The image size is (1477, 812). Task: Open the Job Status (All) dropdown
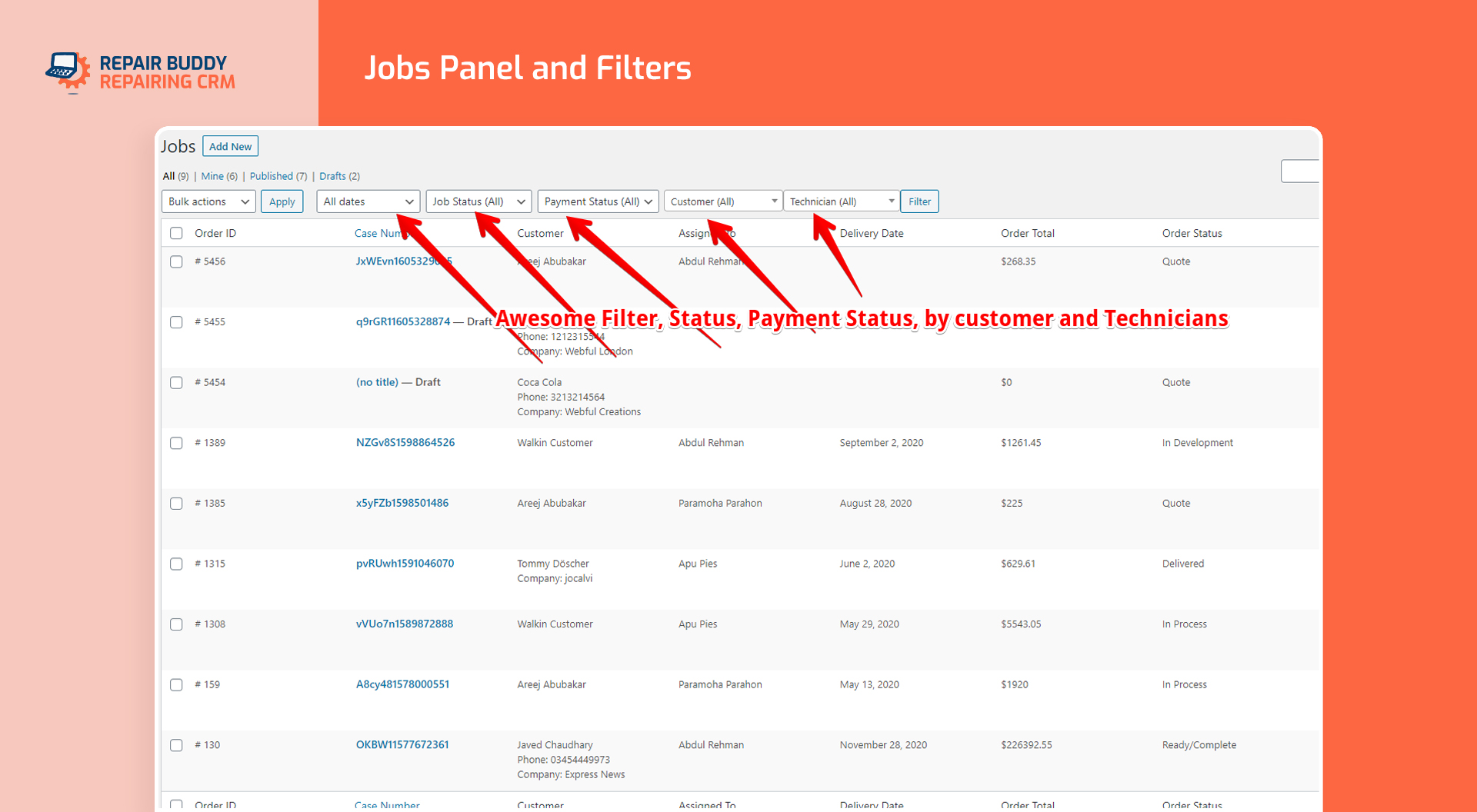[x=478, y=201]
